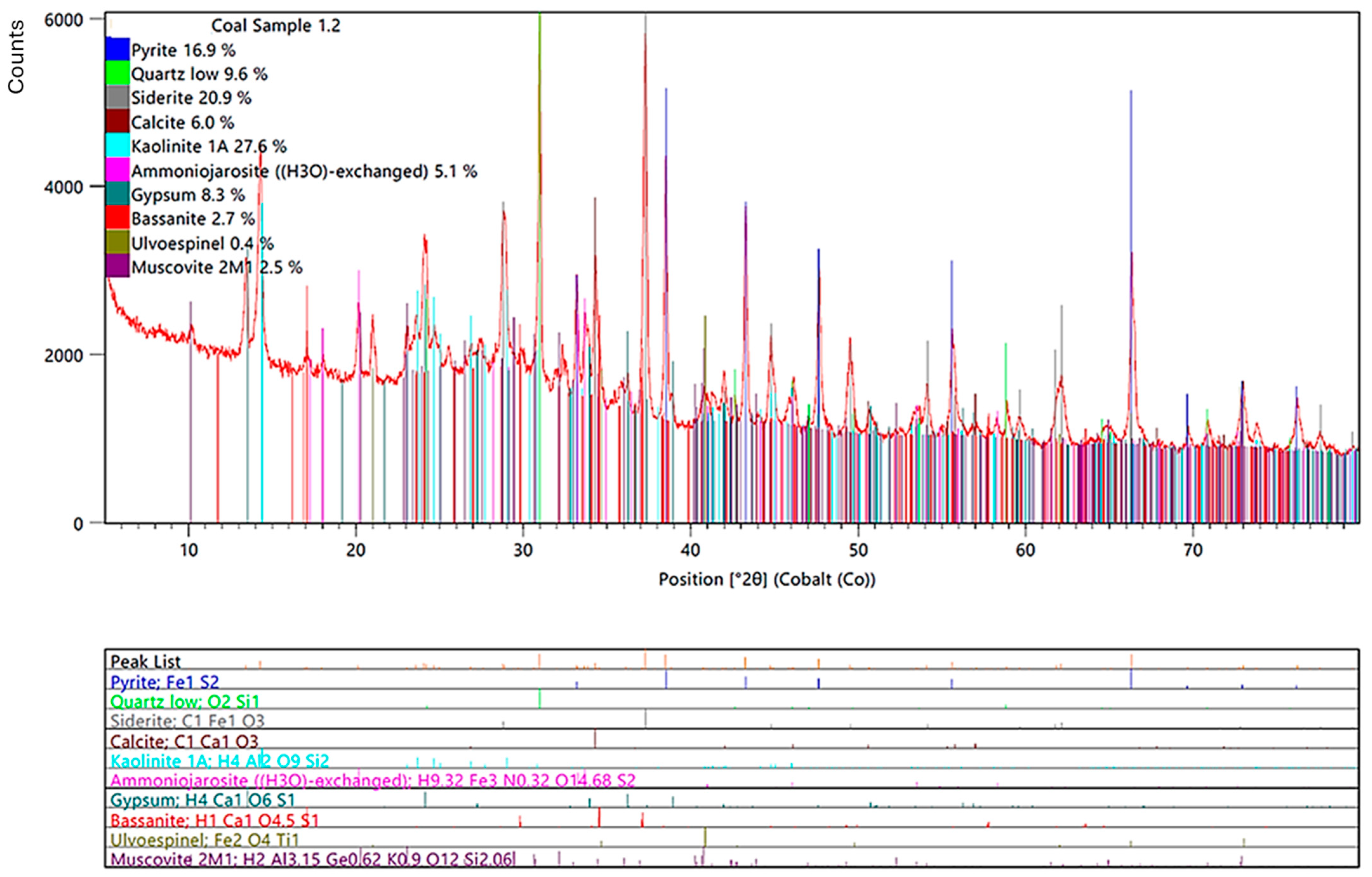Select the 'Position [°2θ] (Cobalt (Co))' axis title
The image size is (1372, 877).
point(767,579)
